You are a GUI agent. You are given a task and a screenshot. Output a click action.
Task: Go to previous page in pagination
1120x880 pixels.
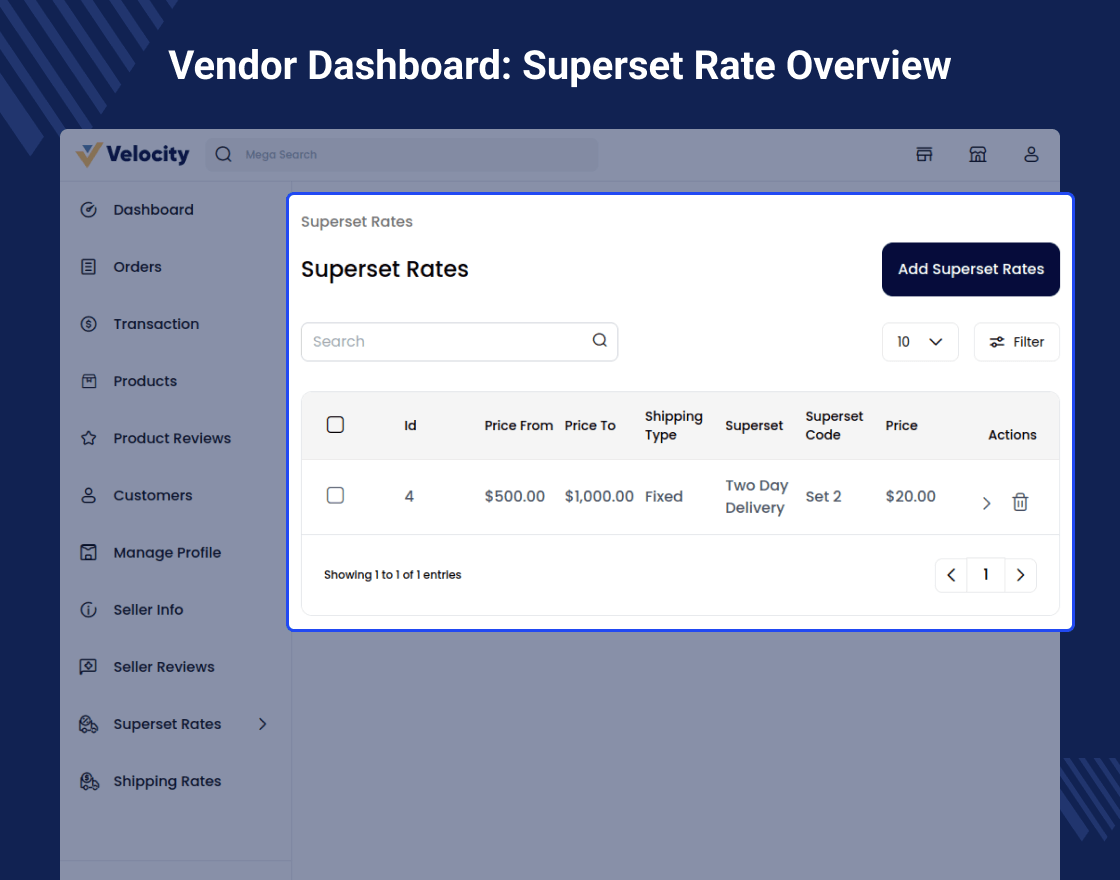[x=951, y=575]
